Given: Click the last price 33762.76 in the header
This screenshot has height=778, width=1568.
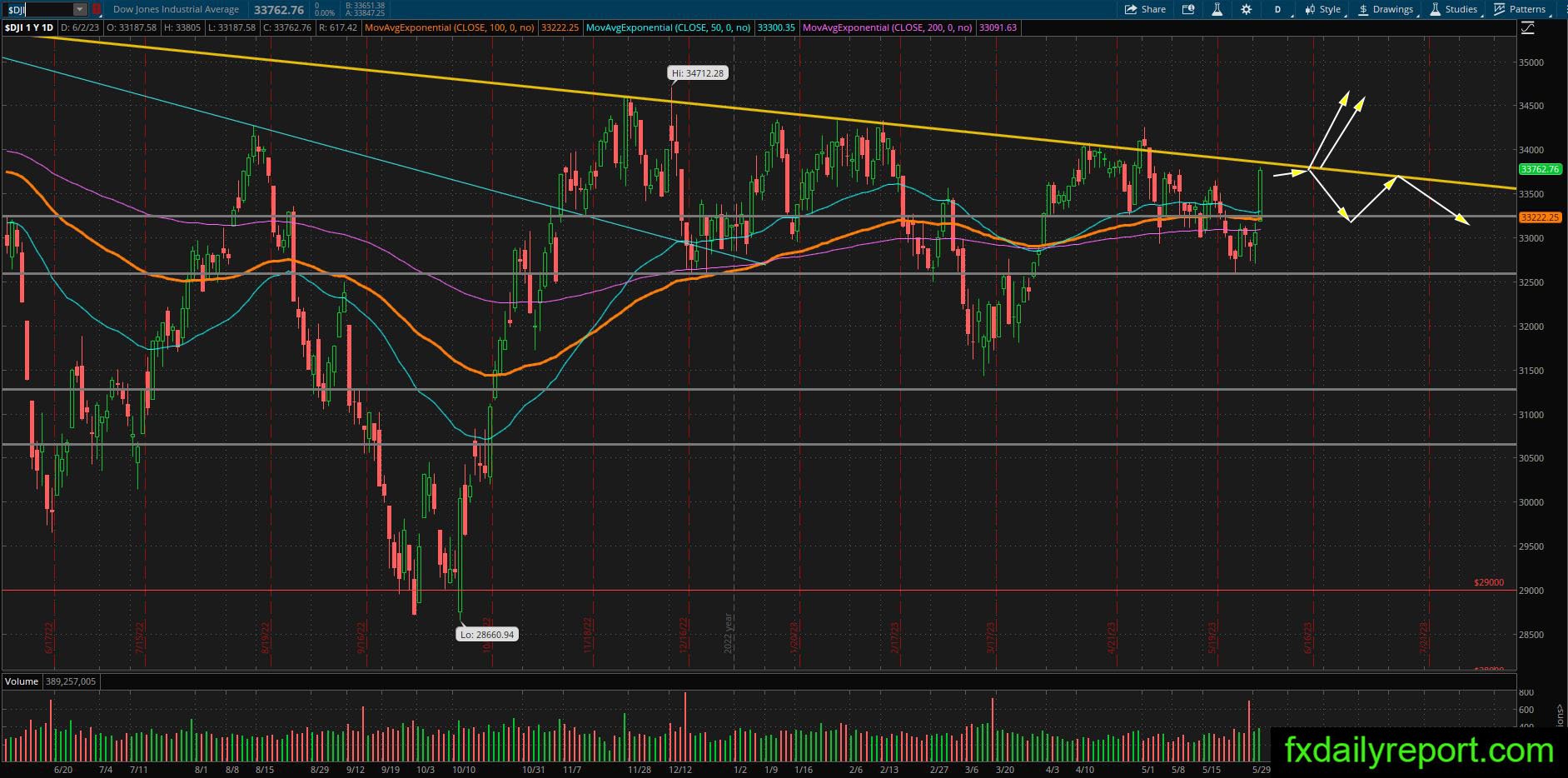Looking at the screenshot, I should 279,9.
